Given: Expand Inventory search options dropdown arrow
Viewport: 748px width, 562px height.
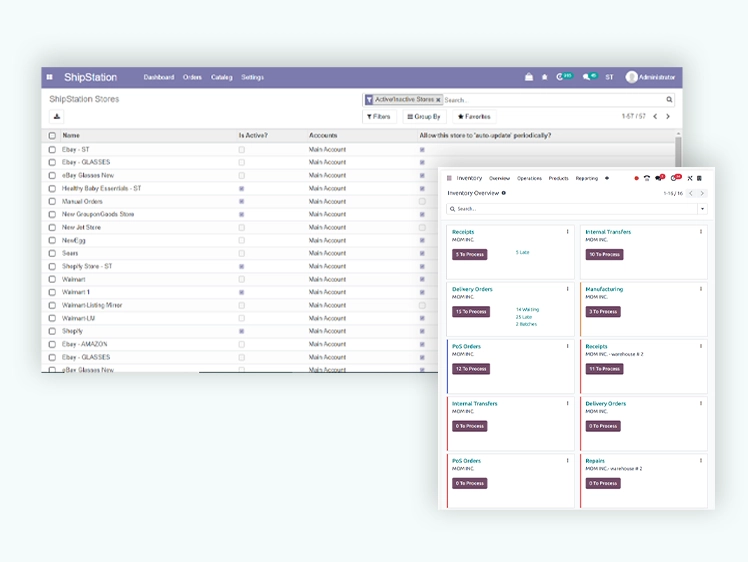Looking at the screenshot, I should (x=702, y=208).
